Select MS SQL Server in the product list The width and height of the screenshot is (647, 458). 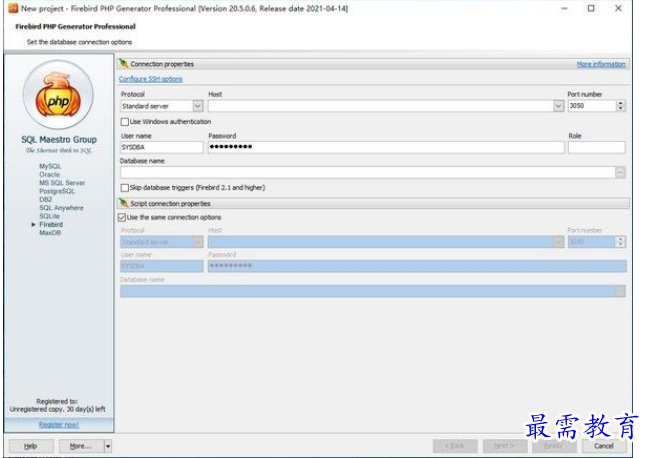(x=62, y=183)
